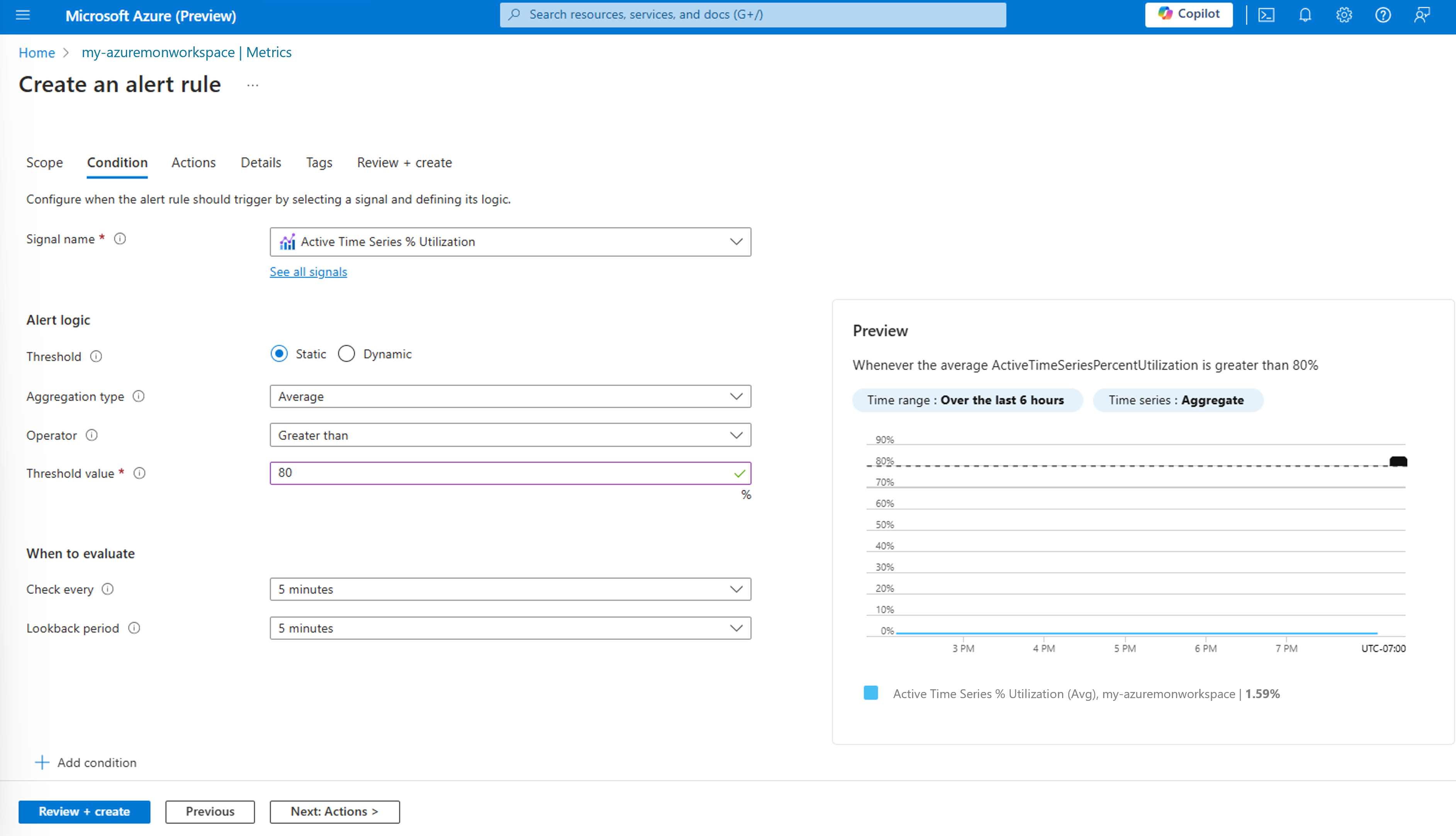Click the Threshold value input field
Image resolution: width=1456 pixels, height=836 pixels.
(499, 473)
